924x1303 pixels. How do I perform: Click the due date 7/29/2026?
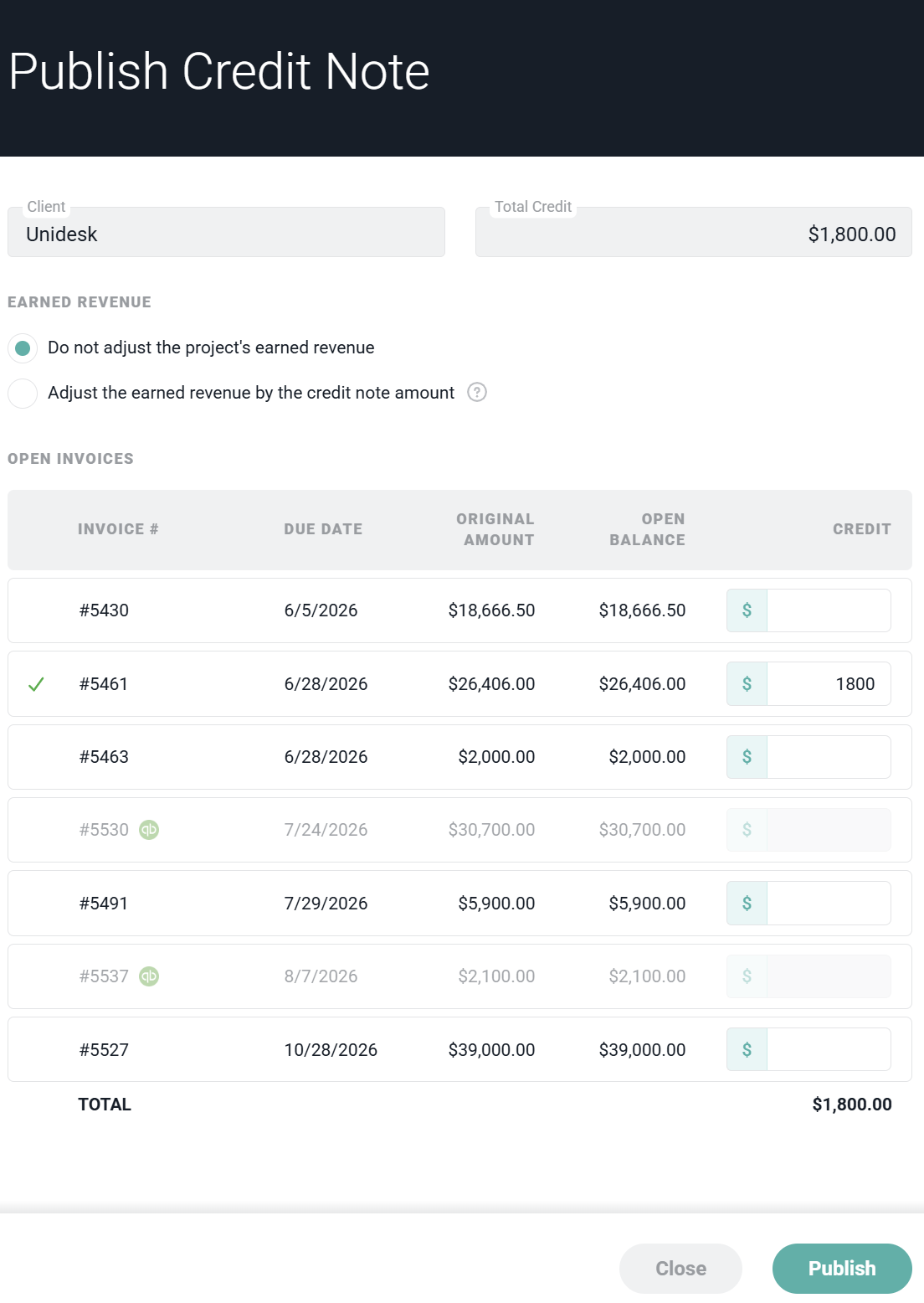click(x=326, y=904)
